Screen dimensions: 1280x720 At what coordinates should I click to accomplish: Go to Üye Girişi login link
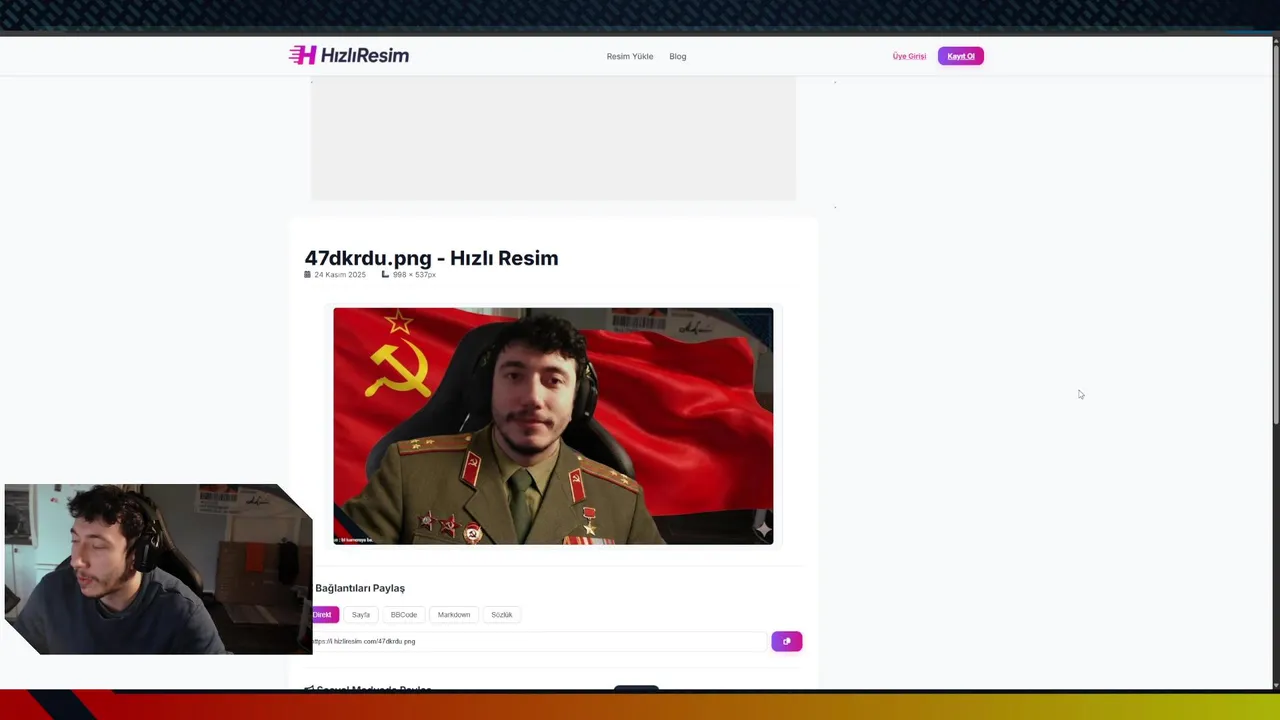point(909,56)
